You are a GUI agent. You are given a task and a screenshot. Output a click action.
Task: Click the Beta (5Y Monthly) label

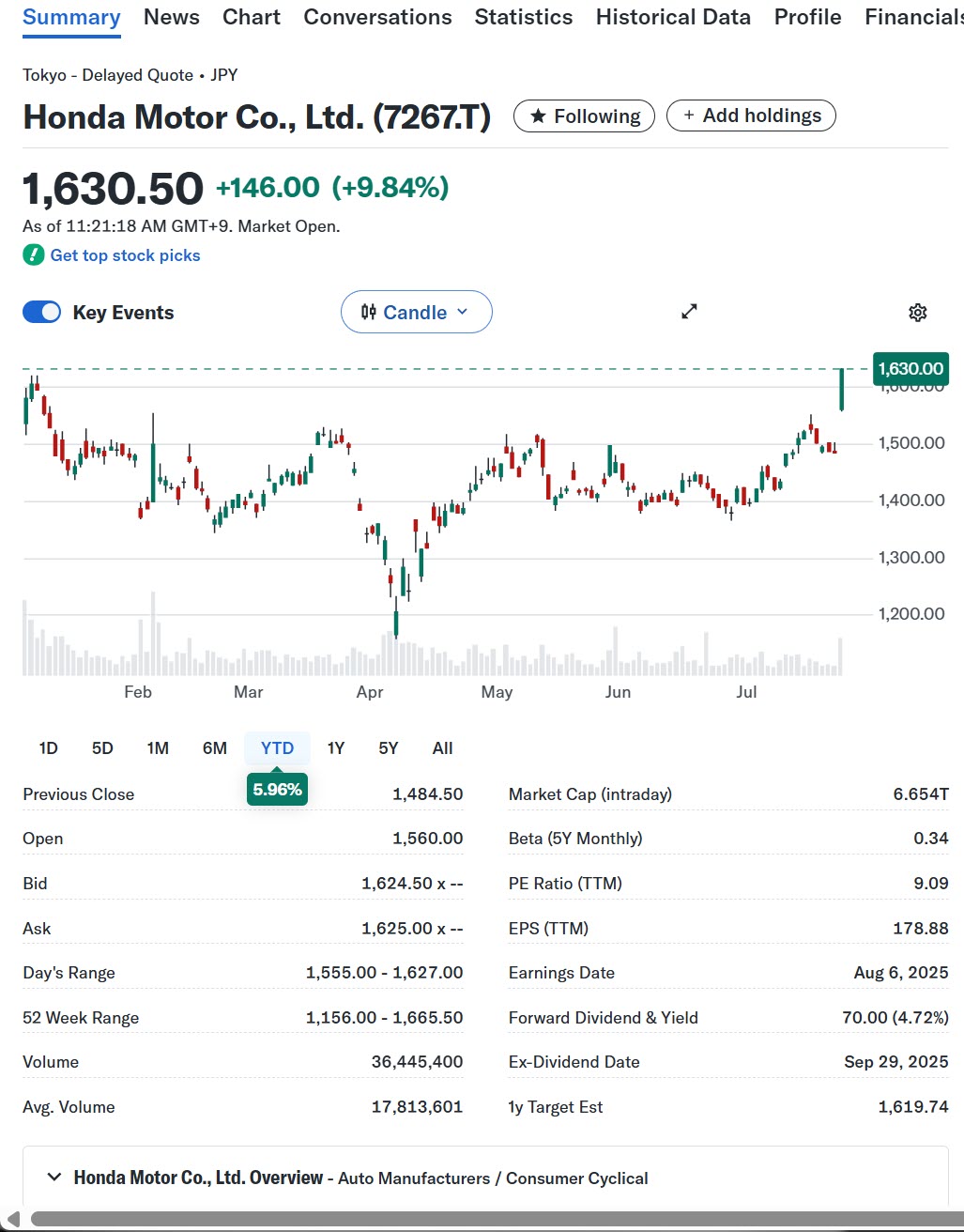click(x=575, y=839)
